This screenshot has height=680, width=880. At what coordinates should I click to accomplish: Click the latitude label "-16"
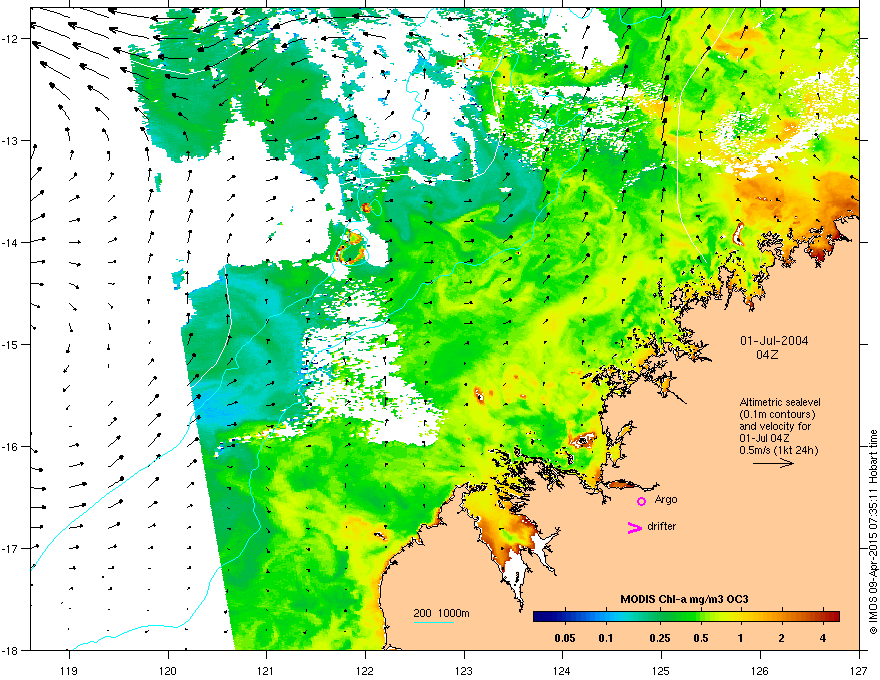point(11,447)
